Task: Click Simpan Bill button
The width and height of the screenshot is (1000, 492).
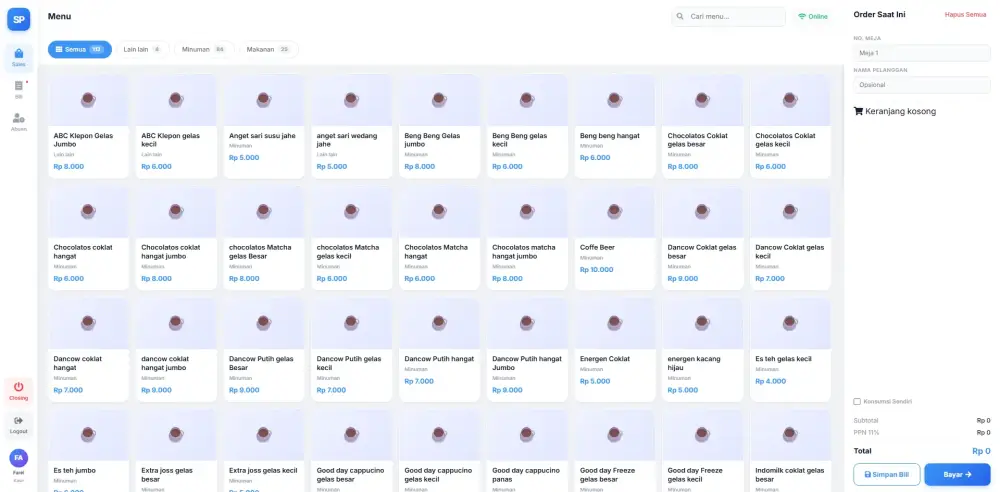Action: [x=885, y=474]
